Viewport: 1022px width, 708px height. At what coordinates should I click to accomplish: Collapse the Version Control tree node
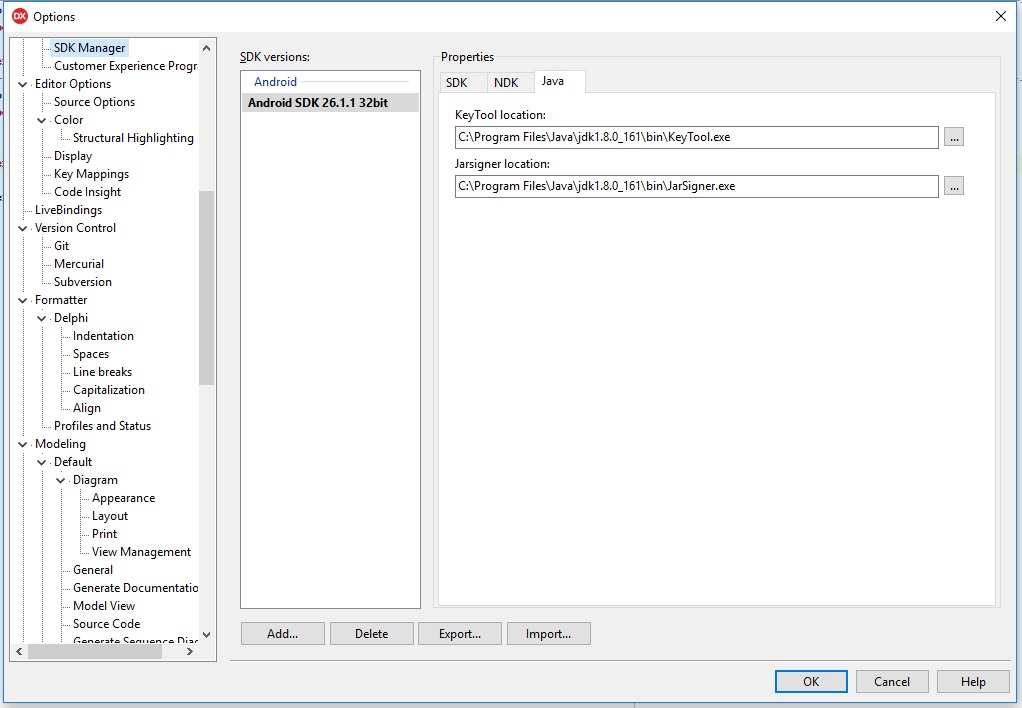pos(23,228)
